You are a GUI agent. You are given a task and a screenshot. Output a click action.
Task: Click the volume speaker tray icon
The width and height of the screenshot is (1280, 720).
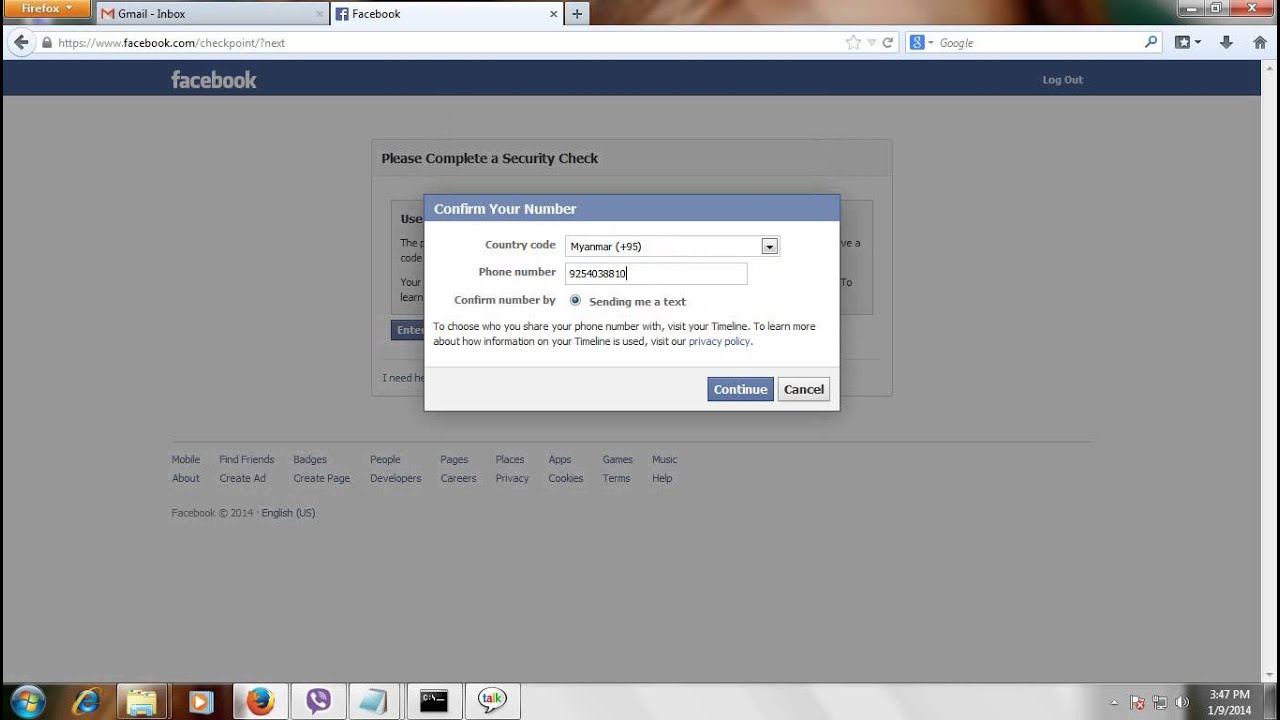(1183, 702)
